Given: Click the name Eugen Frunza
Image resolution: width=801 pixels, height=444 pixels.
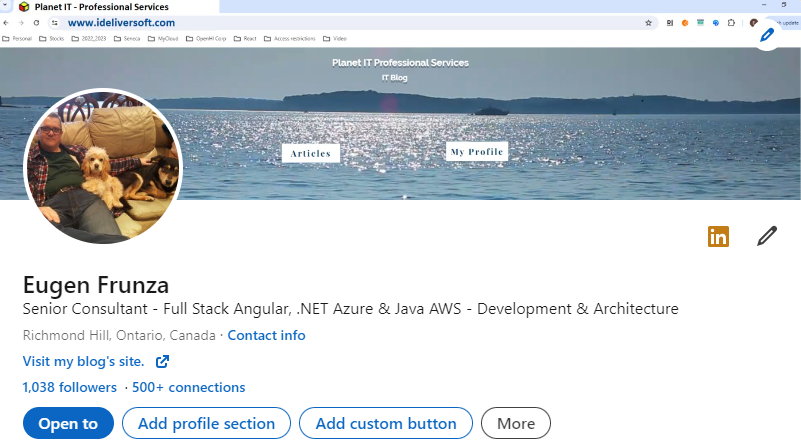Looking at the screenshot, I should click(x=96, y=285).
